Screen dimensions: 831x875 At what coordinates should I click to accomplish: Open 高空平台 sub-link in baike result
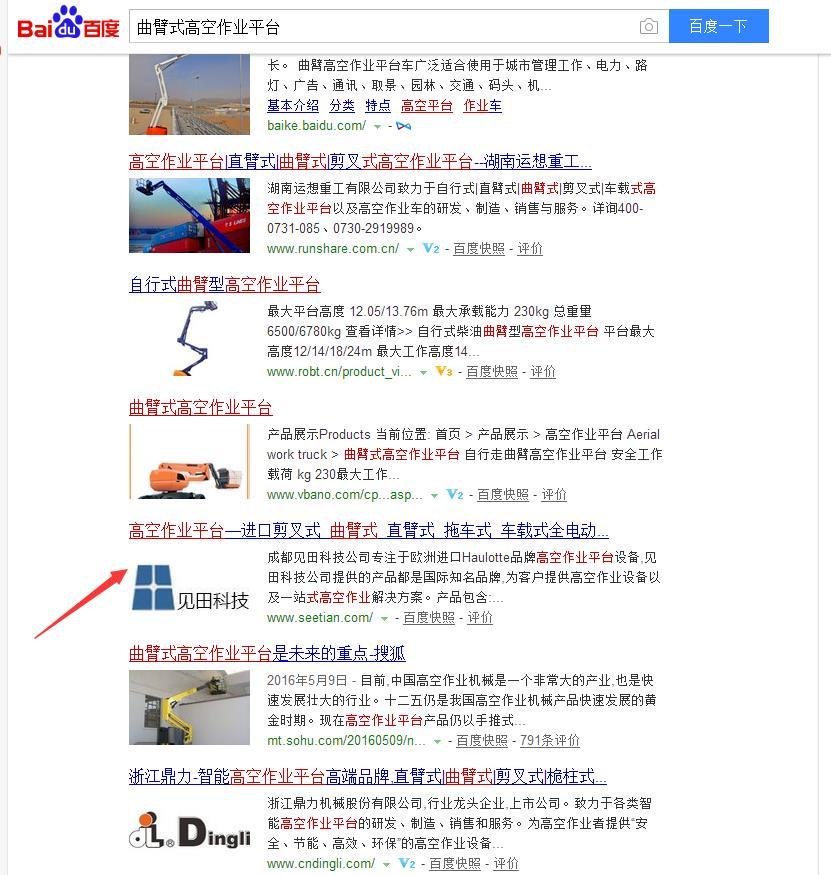click(x=426, y=105)
